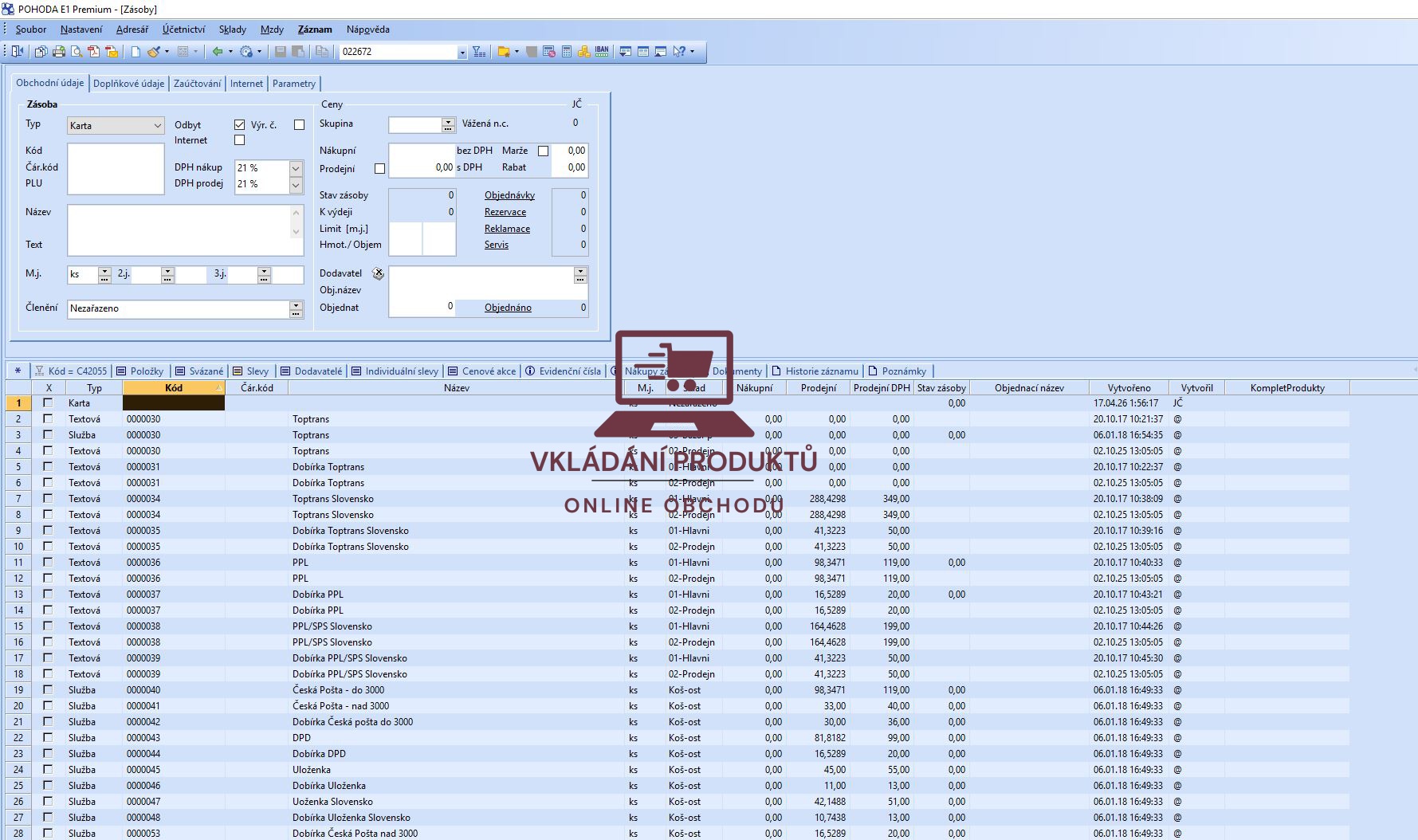Click the copy-documents icon beside exit icon
This screenshot has width=1418, height=840.
41,52
